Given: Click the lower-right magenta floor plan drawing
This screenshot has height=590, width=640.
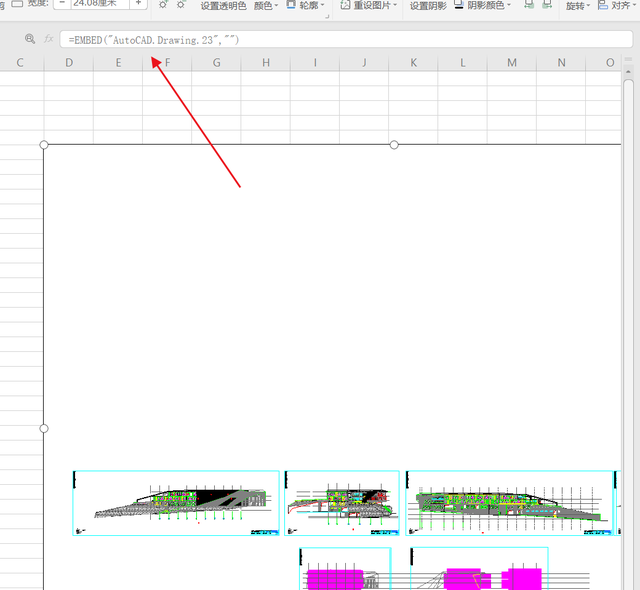Looking at the screenshot, I should tap(479, 569).
